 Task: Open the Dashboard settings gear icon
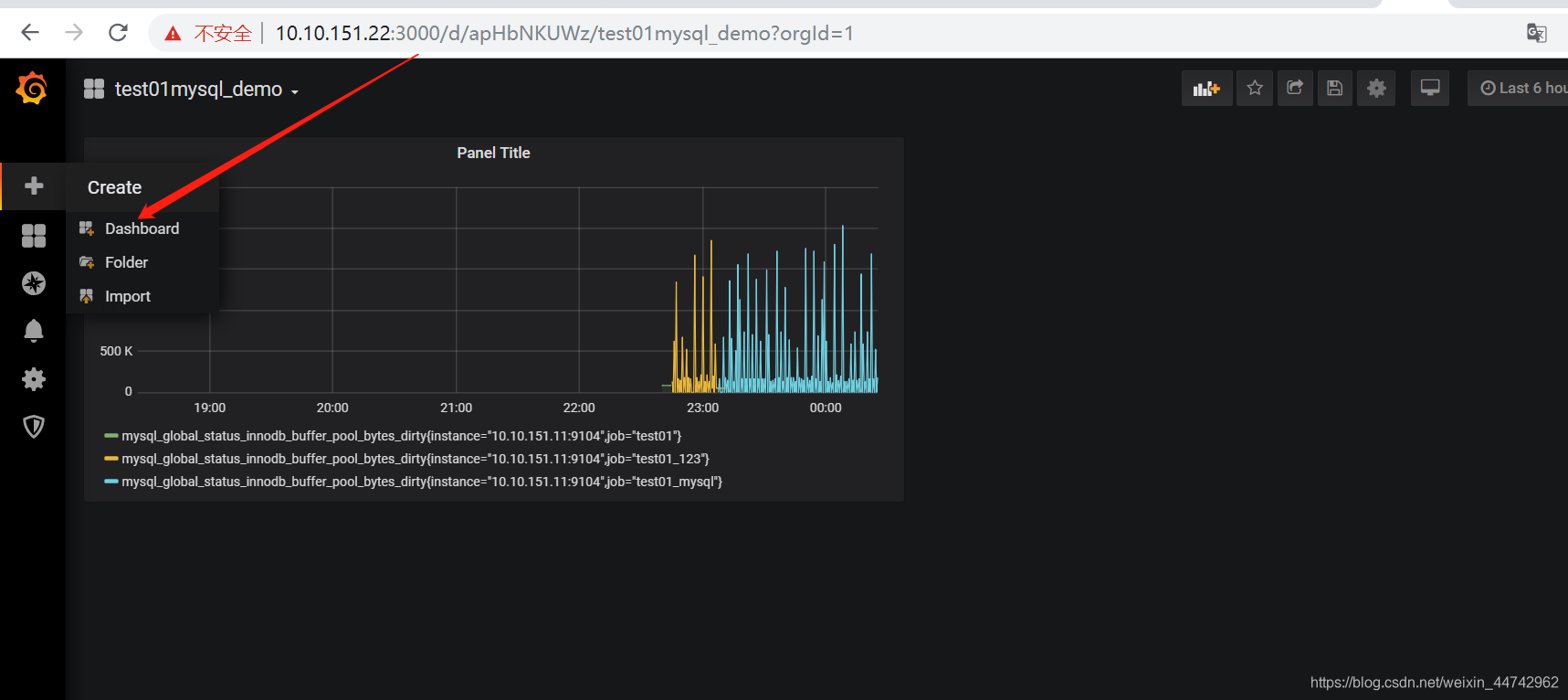tap(1376, 89)
